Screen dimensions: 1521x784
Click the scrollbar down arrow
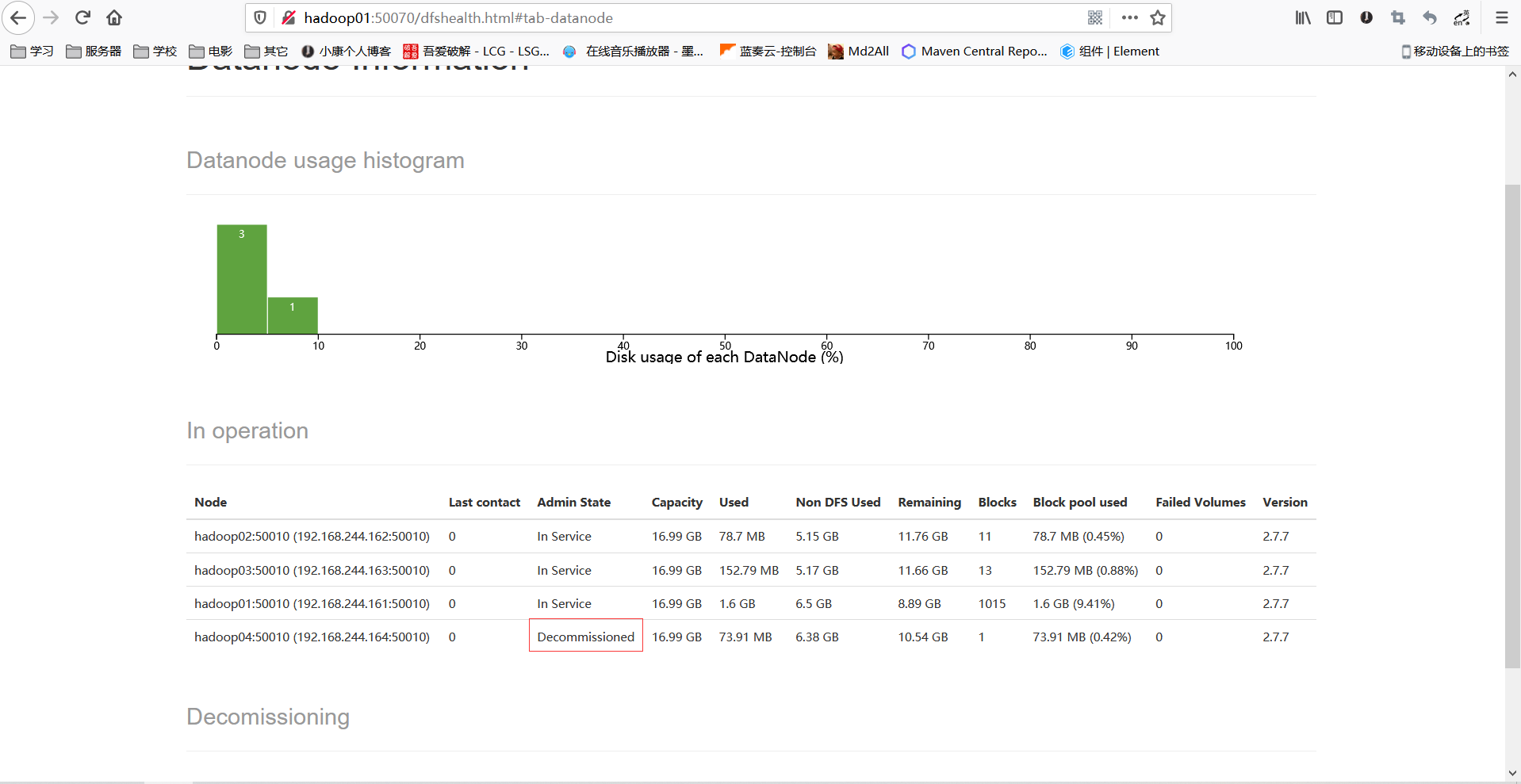pyautogui.click(x=1513, y=774)
